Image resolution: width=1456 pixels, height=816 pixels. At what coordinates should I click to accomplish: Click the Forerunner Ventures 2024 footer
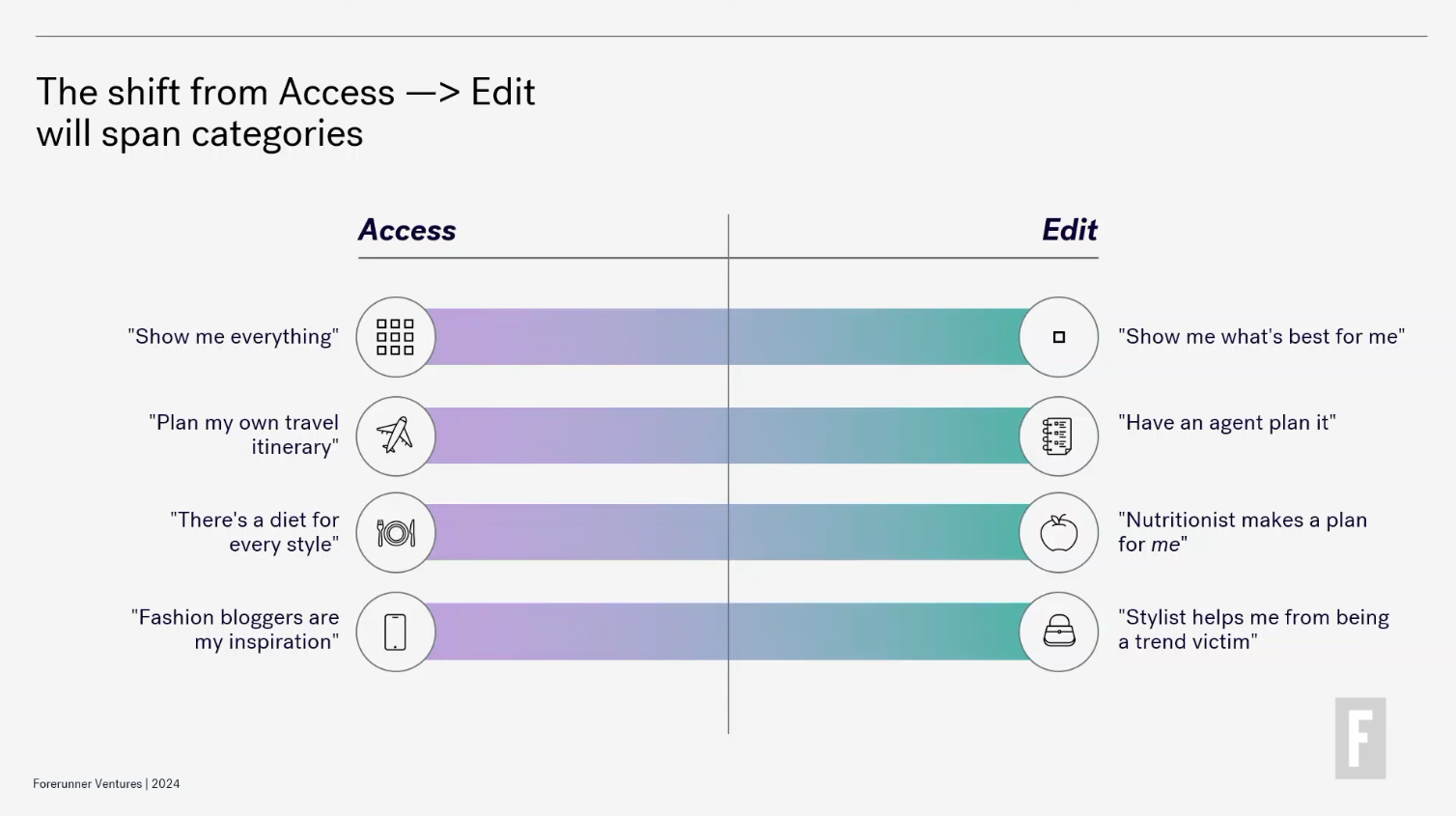[x=106, y=784]
